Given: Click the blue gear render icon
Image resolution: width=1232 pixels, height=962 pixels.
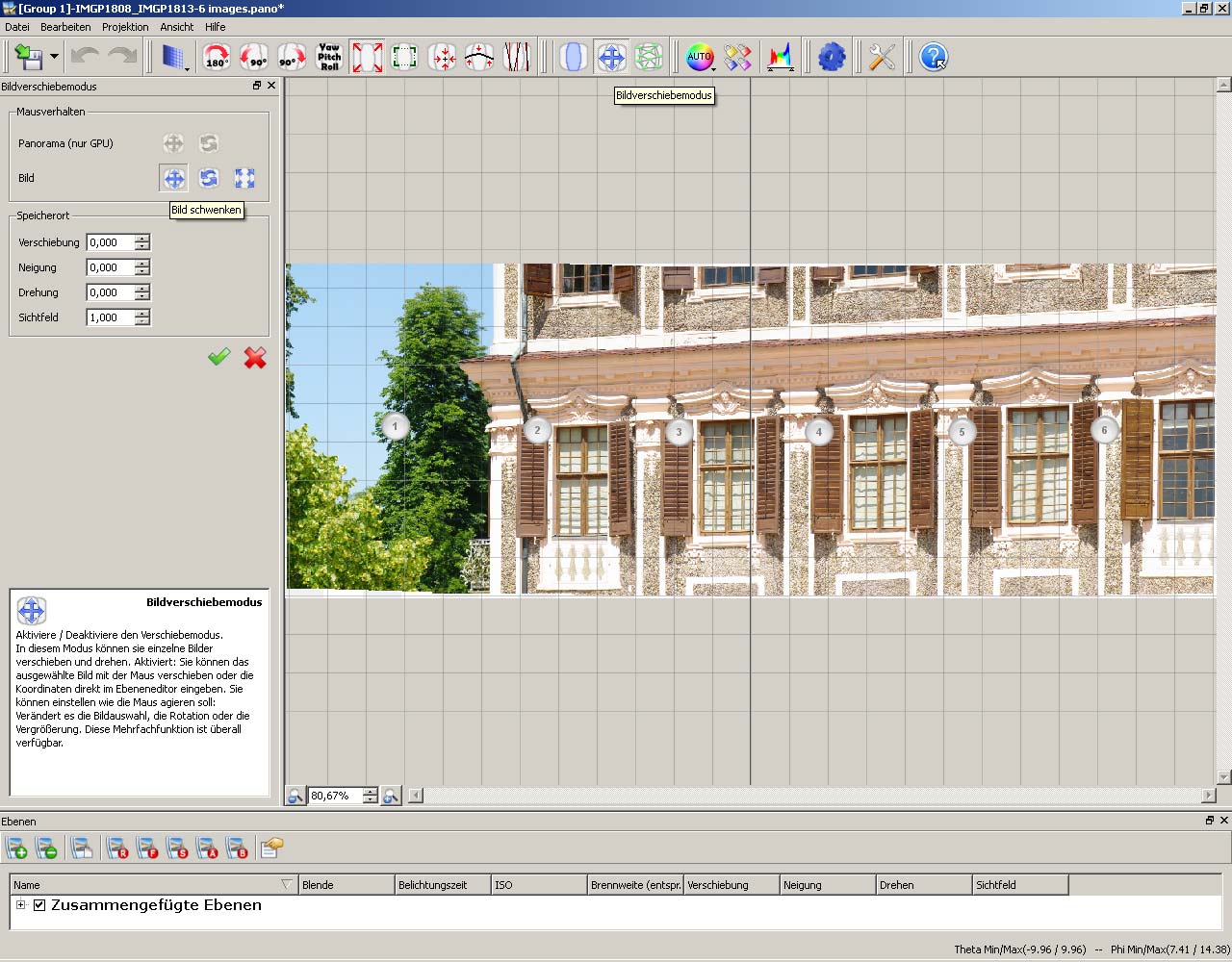Looking at the screenshot, I should (x=832, y=58).
